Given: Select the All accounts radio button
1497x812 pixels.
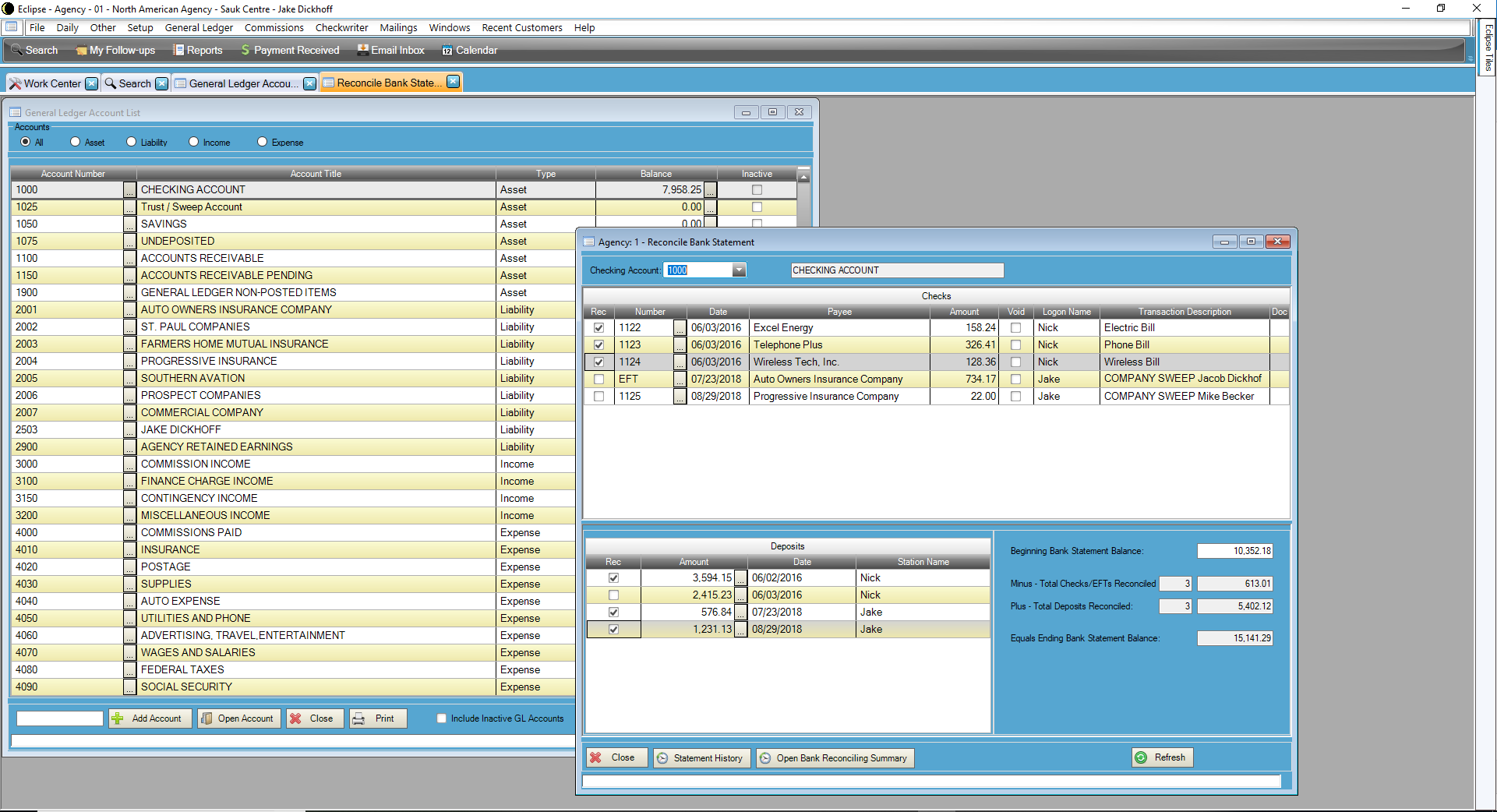Looking at the screenshot, I should 26,142.
